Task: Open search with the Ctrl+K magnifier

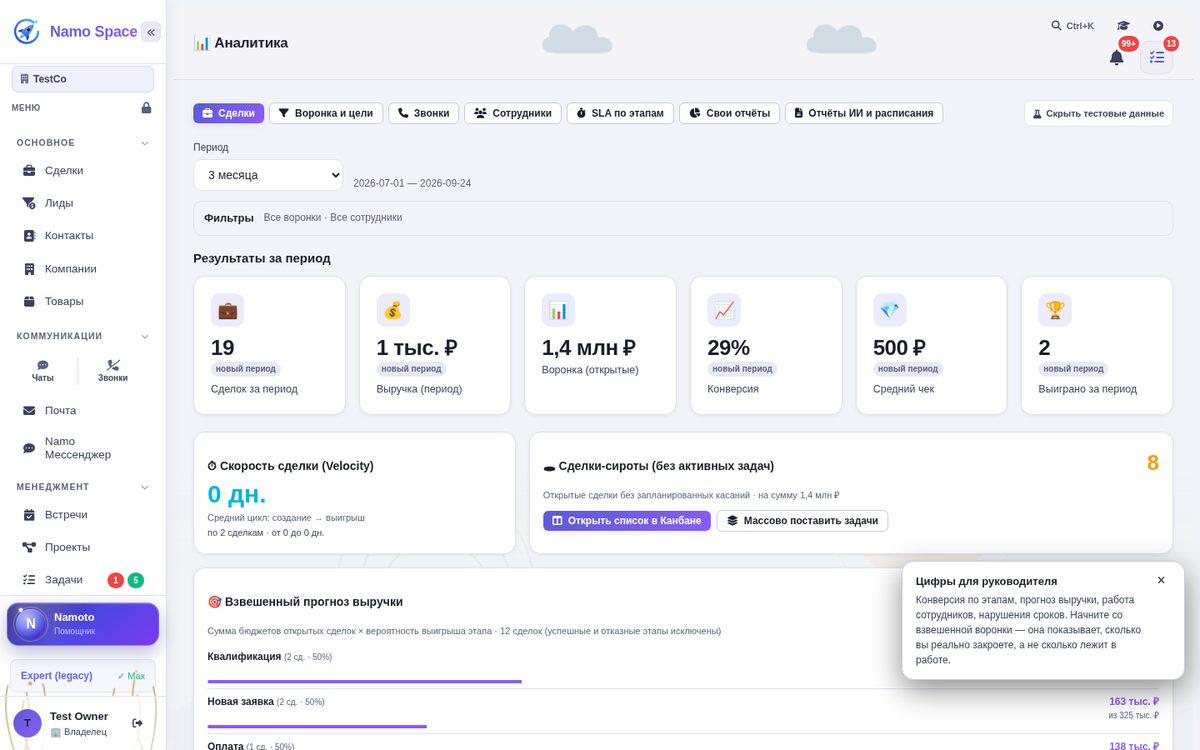Action: [x=1072, y=26]
